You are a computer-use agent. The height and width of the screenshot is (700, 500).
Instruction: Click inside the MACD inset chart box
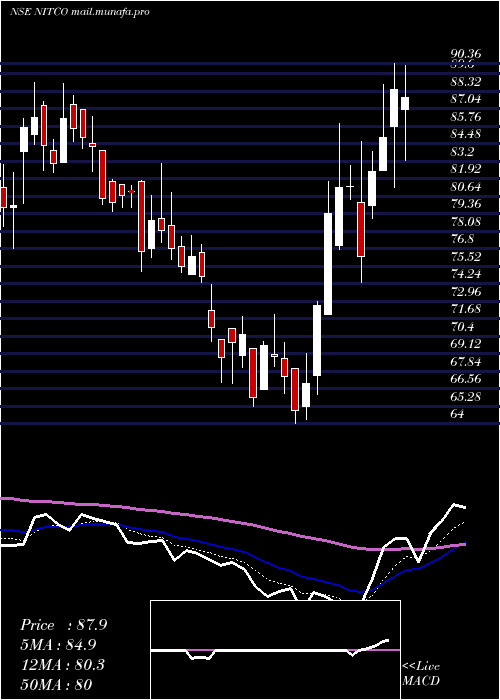tap(275, 650)
